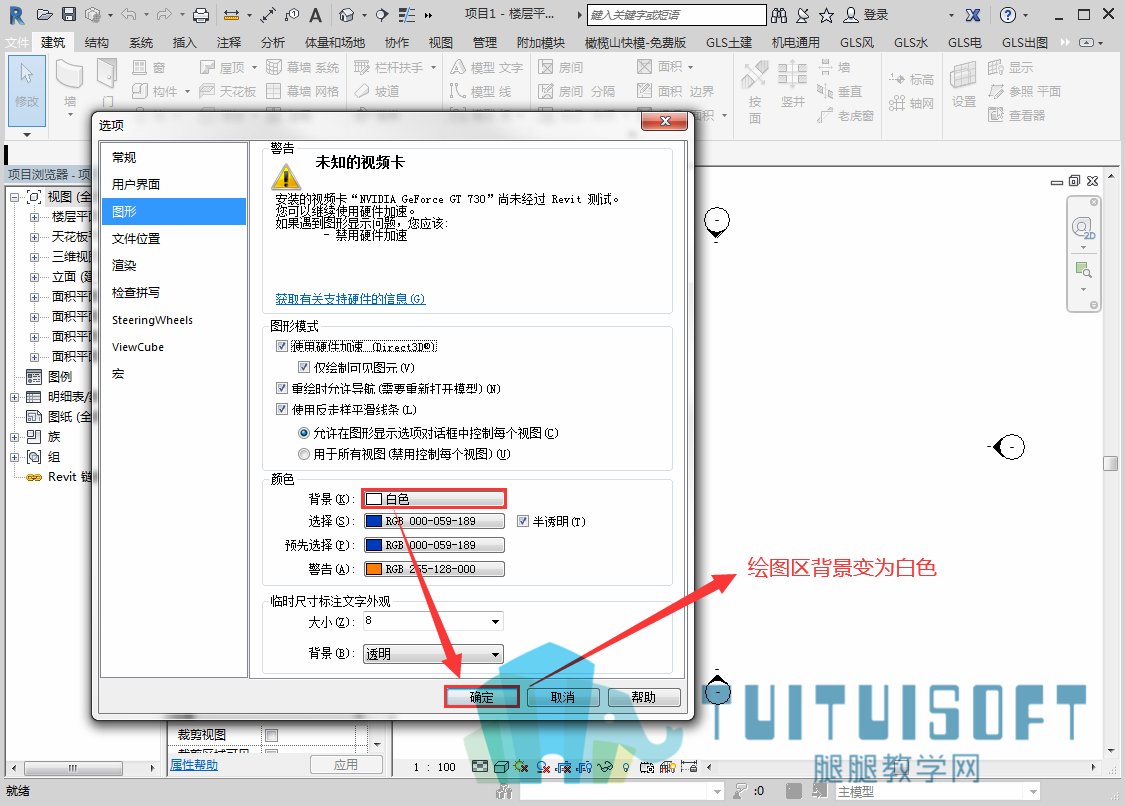The image size is (1125, 806).
Task: Open the Component tool dropdown arrow
Action: pos(187,91)
